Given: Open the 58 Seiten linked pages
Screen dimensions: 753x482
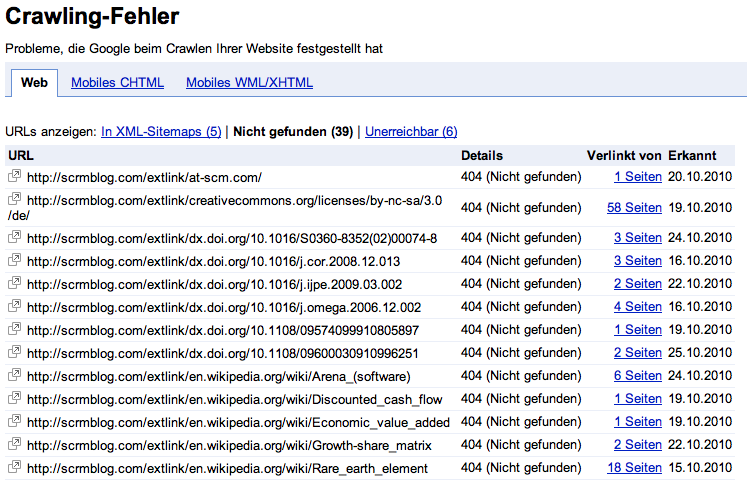Looking at the screenshot, I should 634,208.
